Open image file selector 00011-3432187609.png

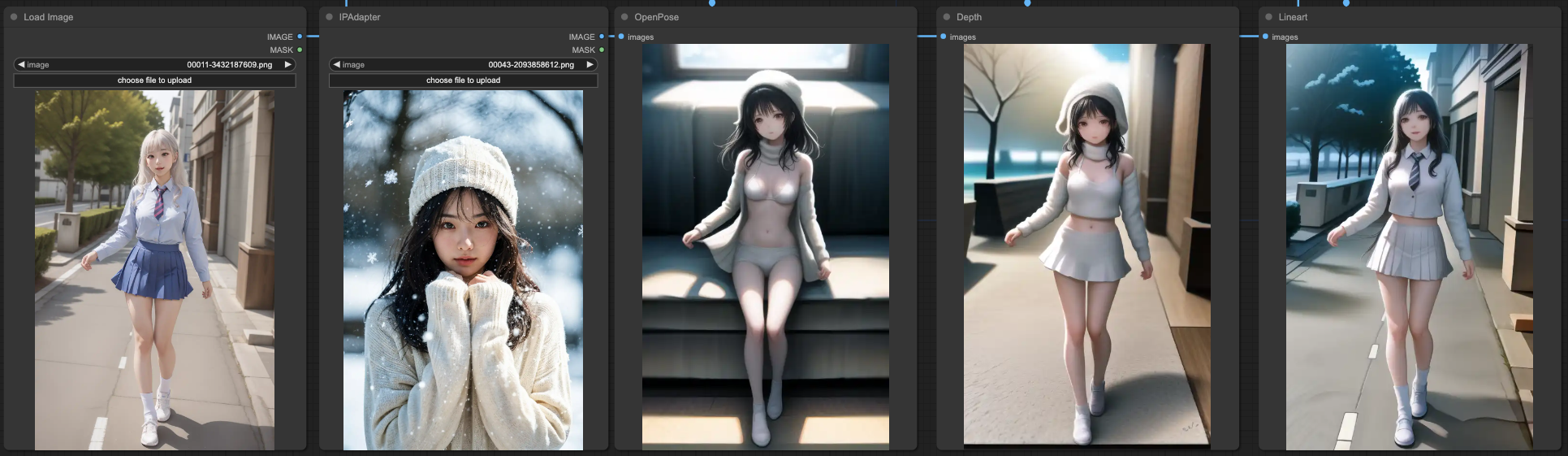tap(154, 64)
